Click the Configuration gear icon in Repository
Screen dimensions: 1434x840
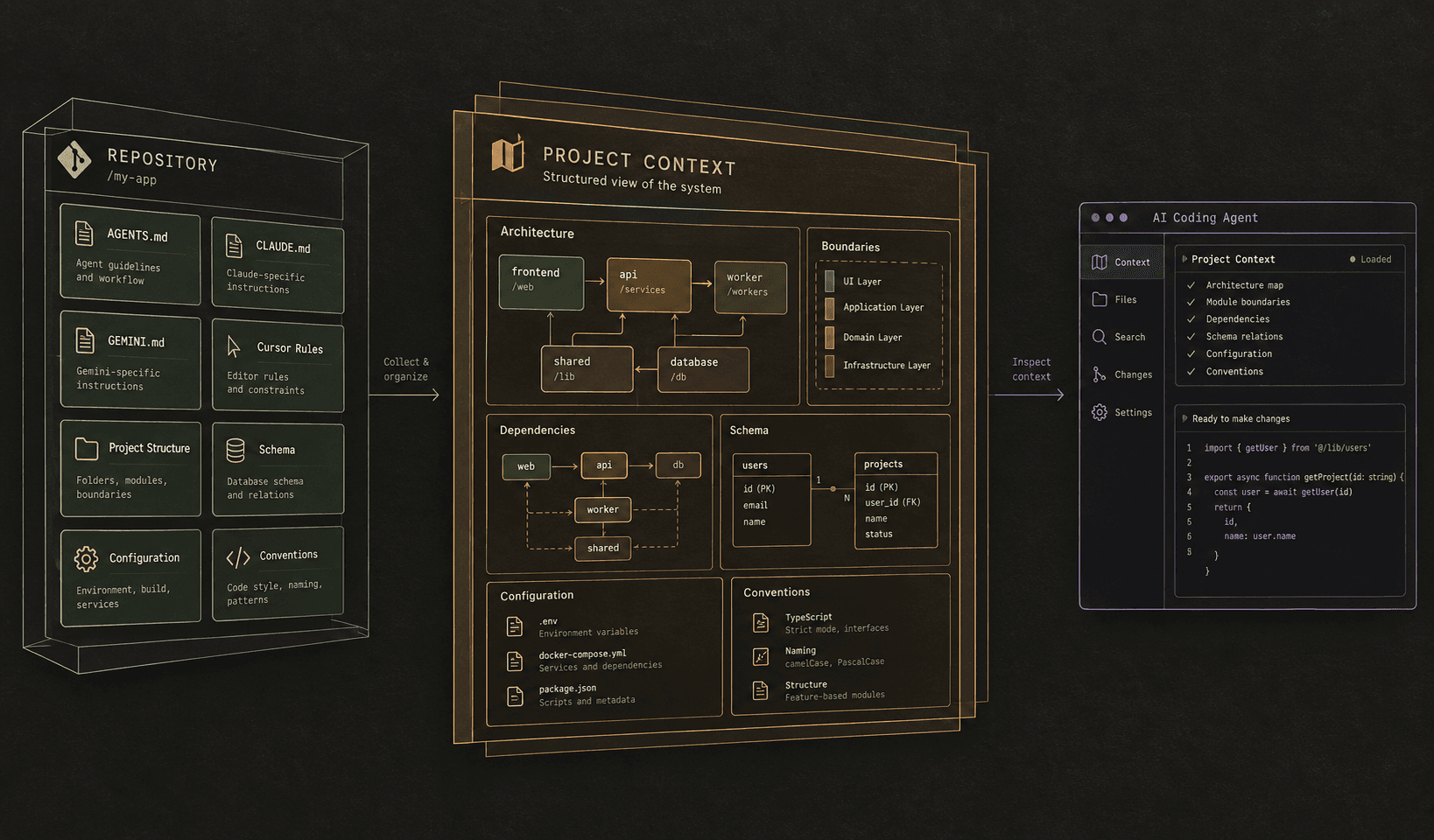point(86,558)
